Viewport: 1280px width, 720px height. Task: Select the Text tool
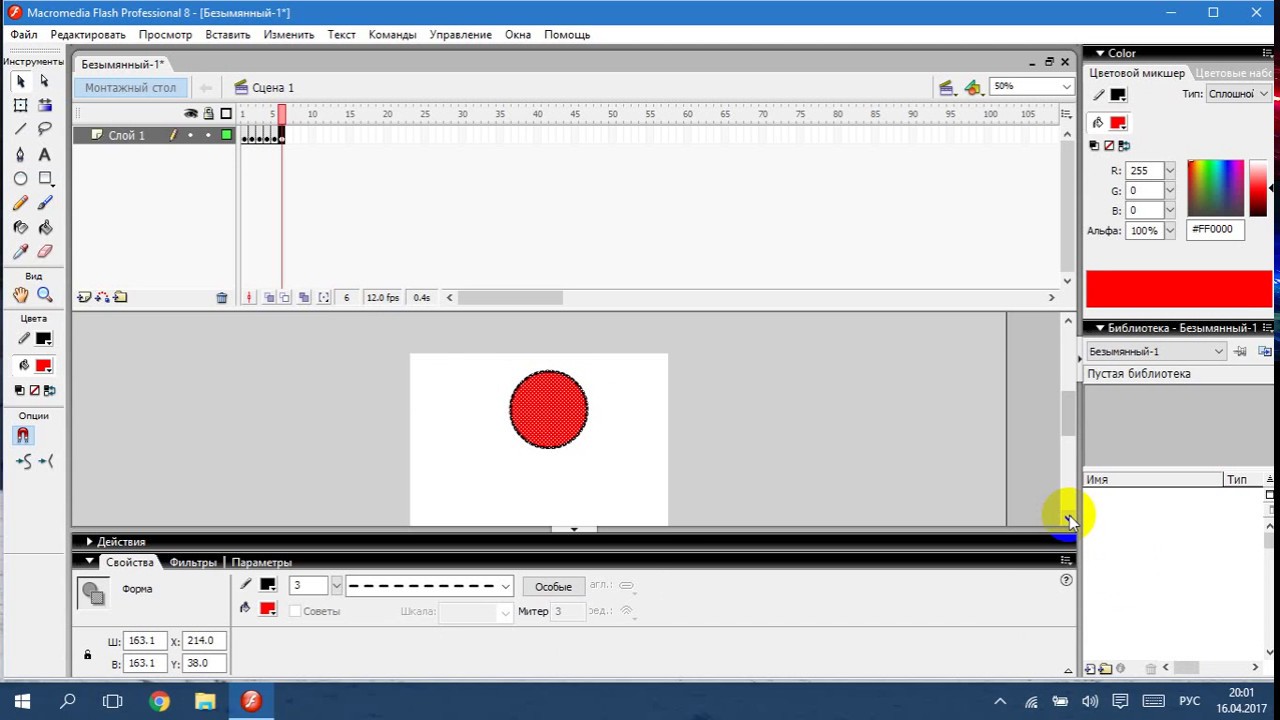[44, 154]
